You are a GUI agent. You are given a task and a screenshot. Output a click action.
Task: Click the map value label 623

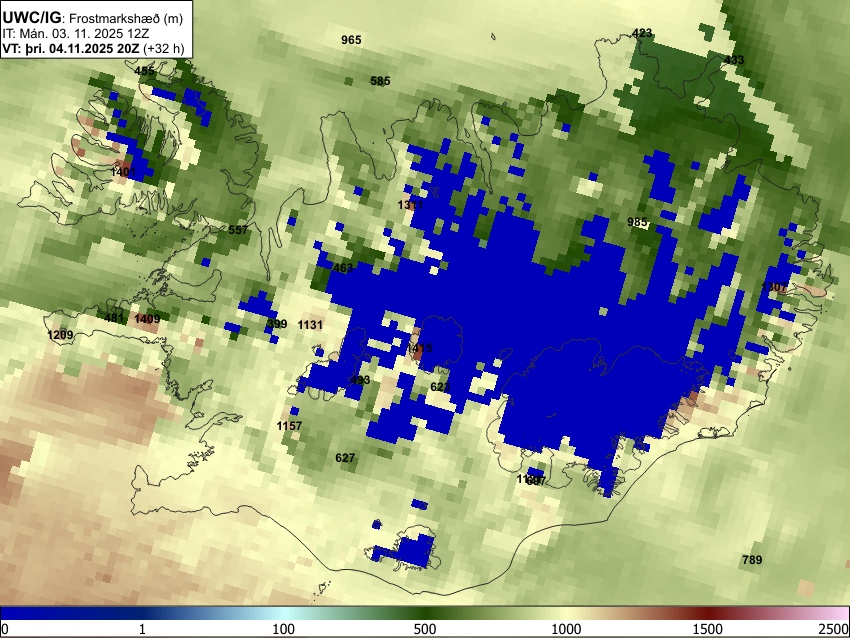pyautogui.click(x=440, y=386)
